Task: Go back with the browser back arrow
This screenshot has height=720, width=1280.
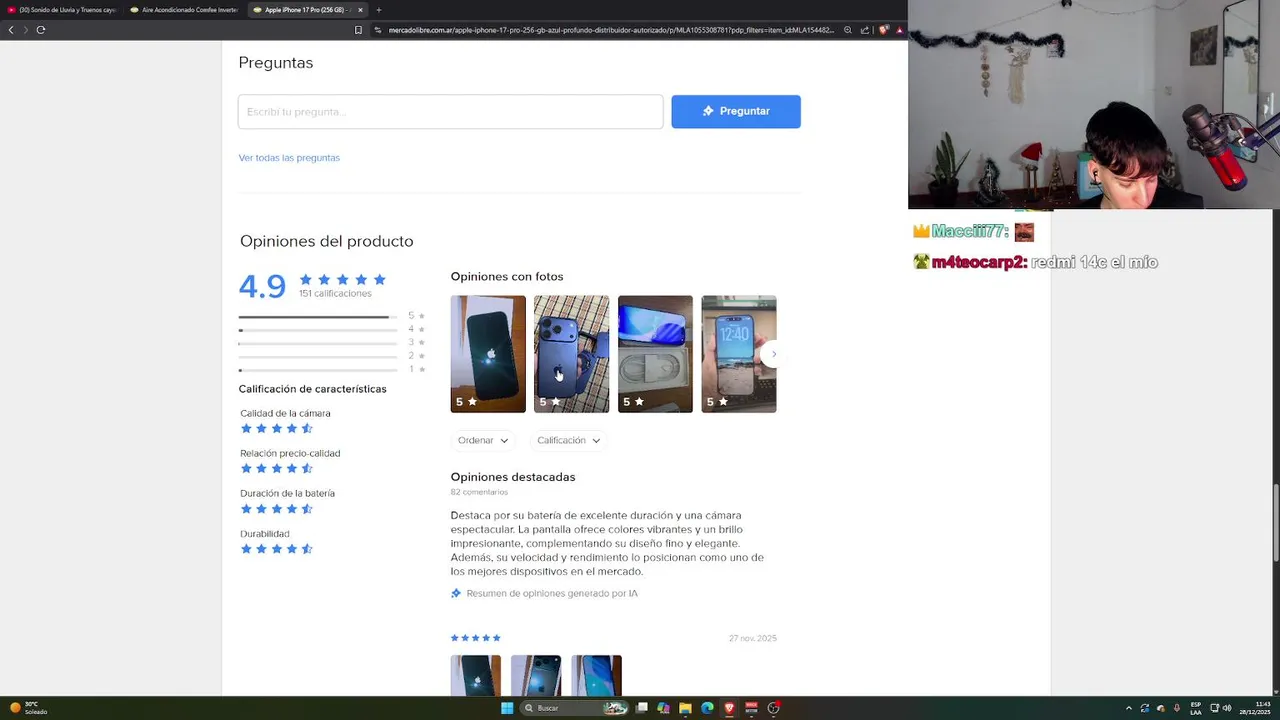Action: coord(11,30)
